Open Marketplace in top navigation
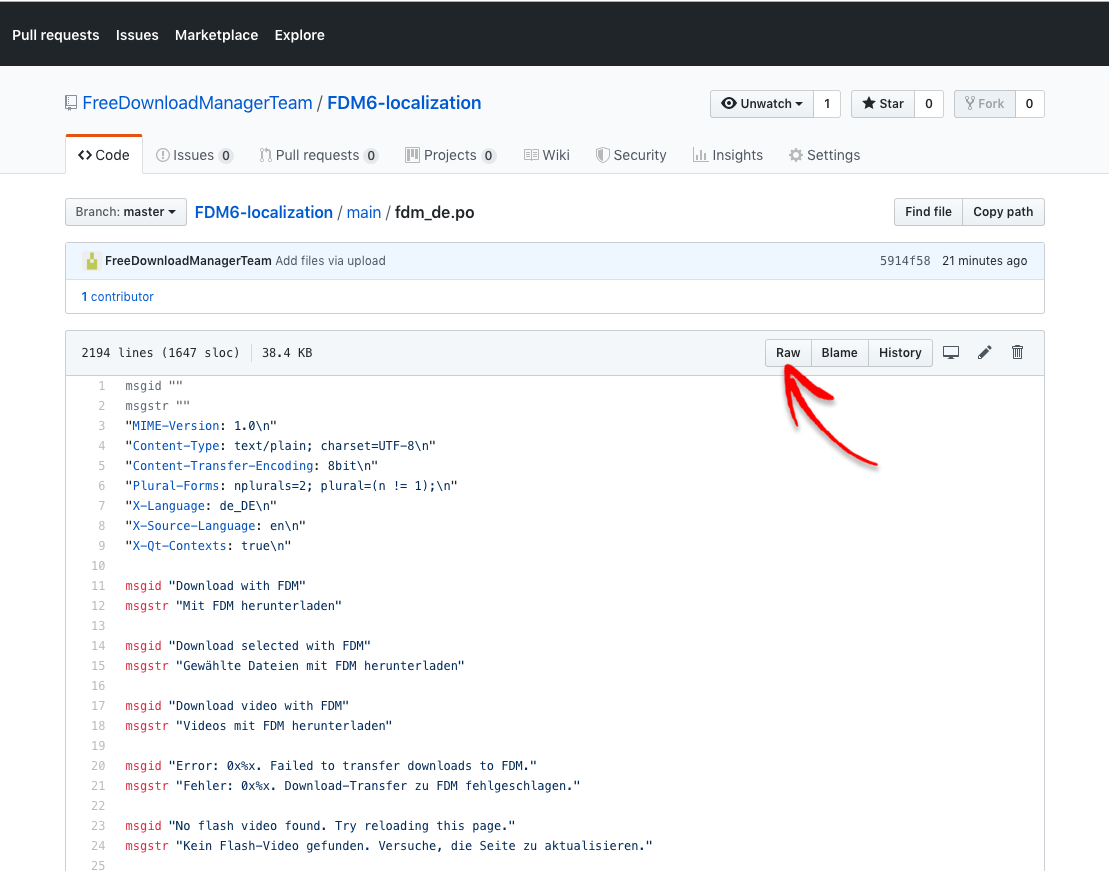This screenshot has width=1109, height=871. point(216,35)
